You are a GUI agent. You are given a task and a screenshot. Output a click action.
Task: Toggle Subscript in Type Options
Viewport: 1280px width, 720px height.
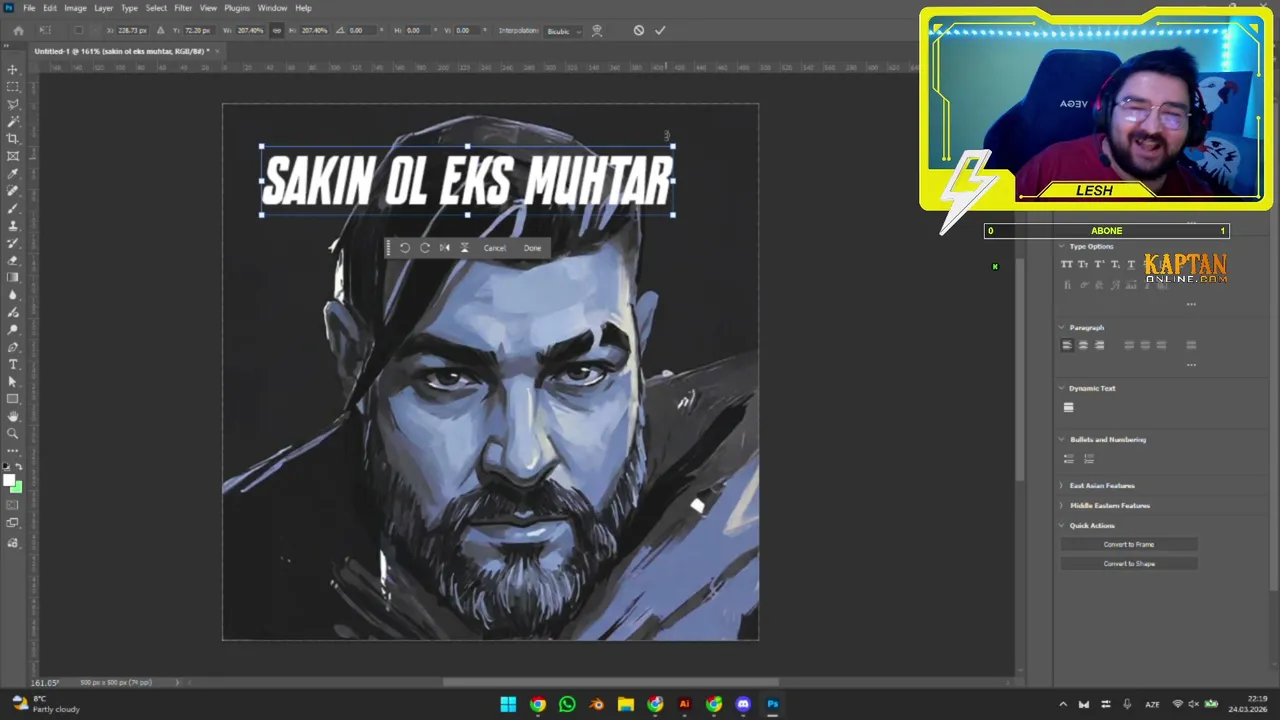(1115, 265)
